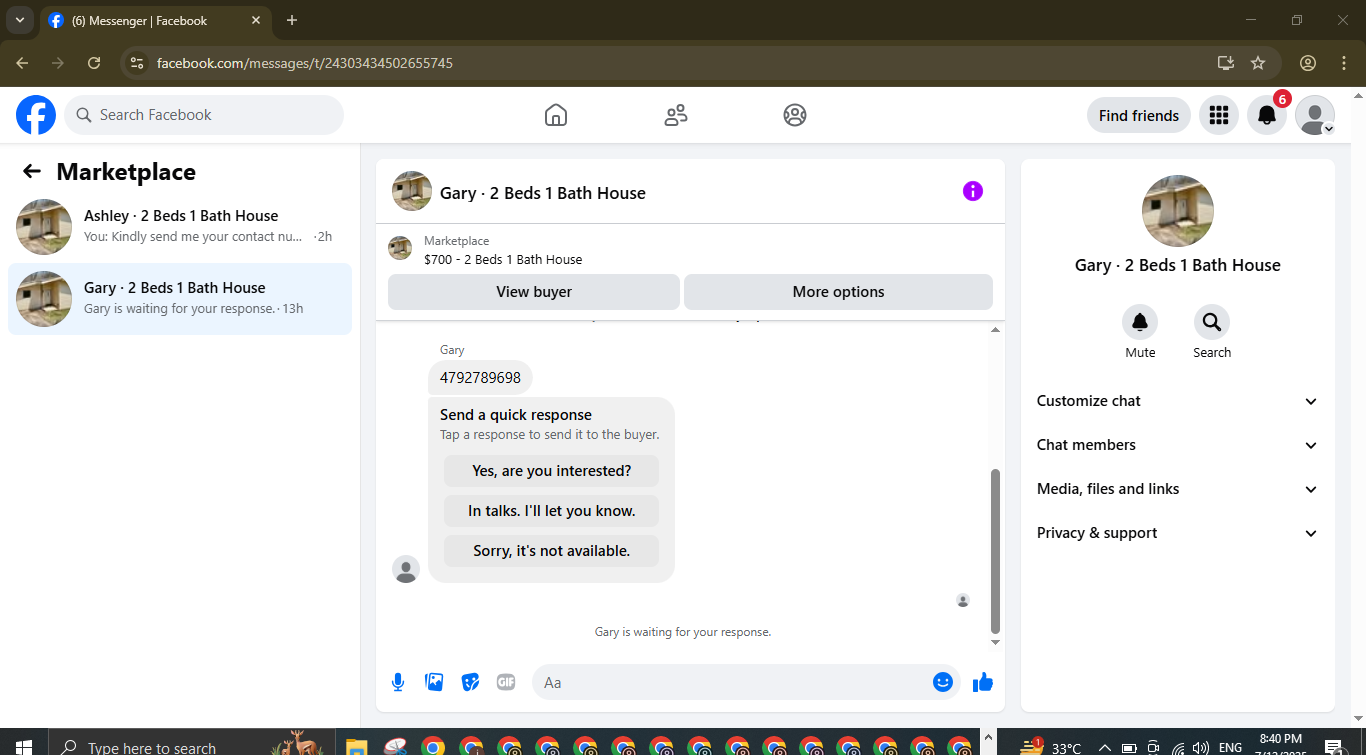
Task: Select Gary 2 Beds 1 Bath House conversation
Action: click(180, 299)
